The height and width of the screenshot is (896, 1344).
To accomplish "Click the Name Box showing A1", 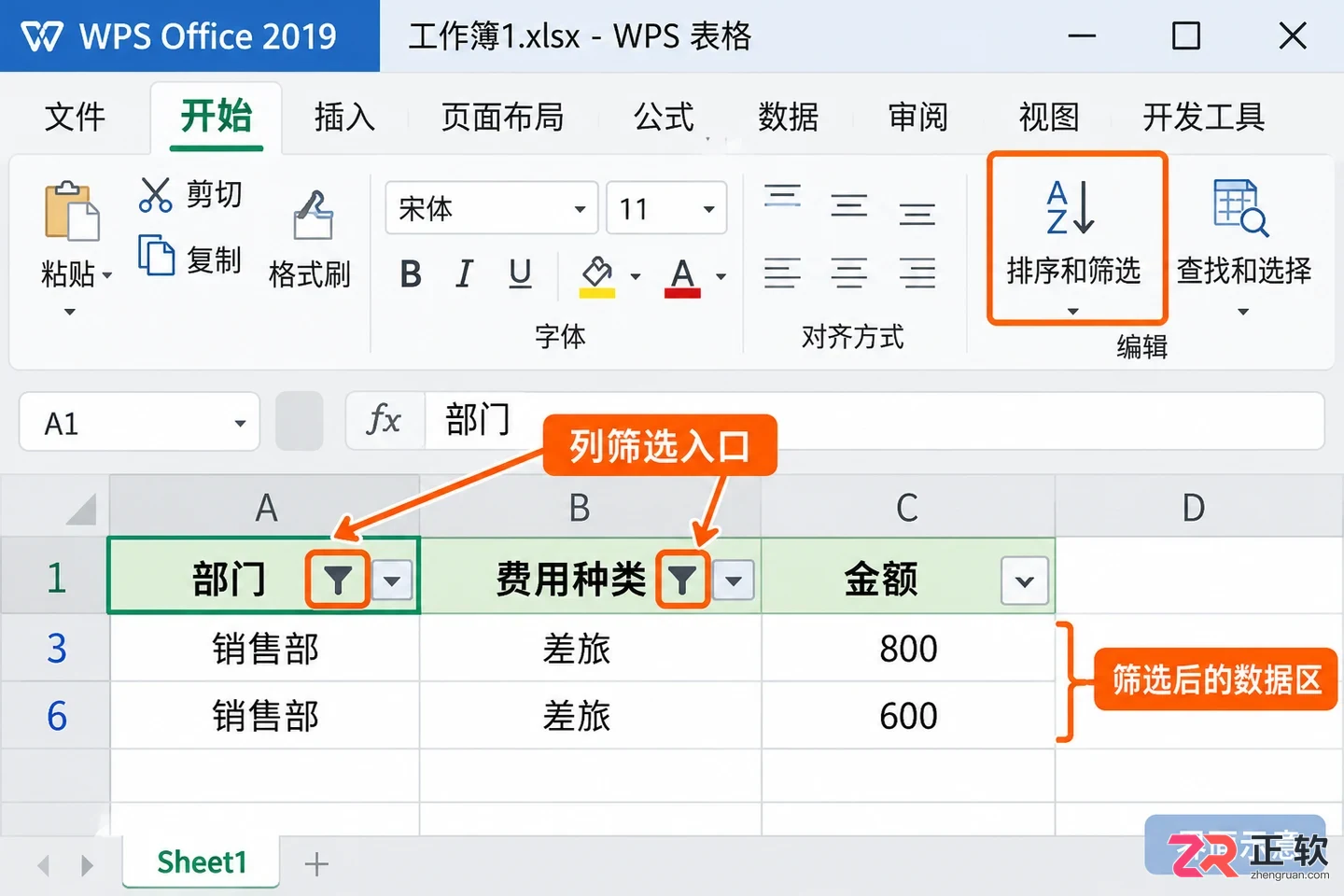I will 139,423.
